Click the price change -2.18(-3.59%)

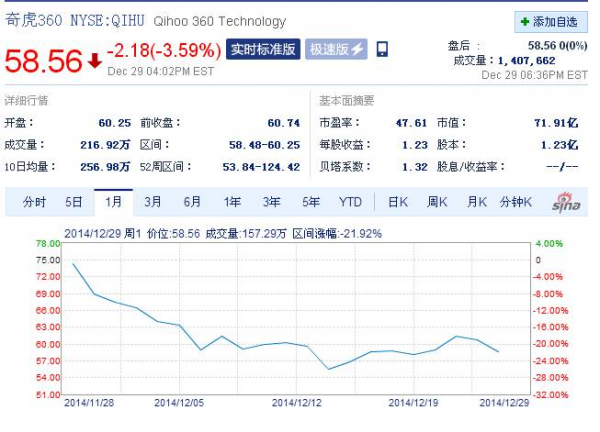pos(164,51)
